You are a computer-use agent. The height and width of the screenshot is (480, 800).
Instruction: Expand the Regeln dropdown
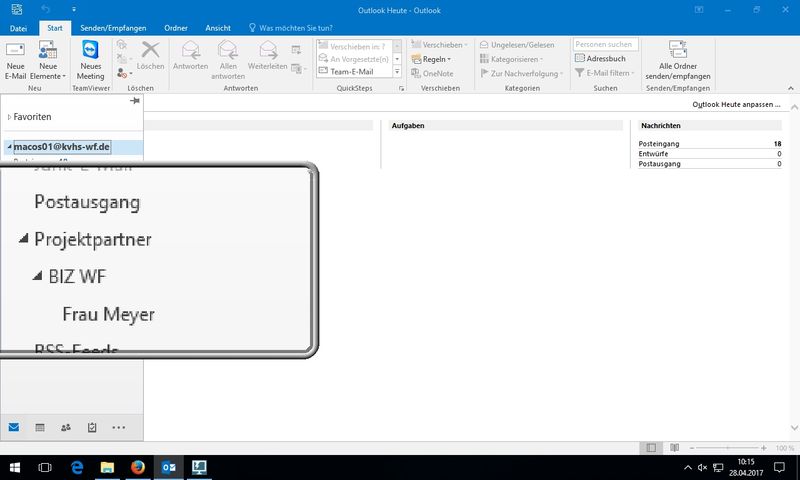[435, 59]
